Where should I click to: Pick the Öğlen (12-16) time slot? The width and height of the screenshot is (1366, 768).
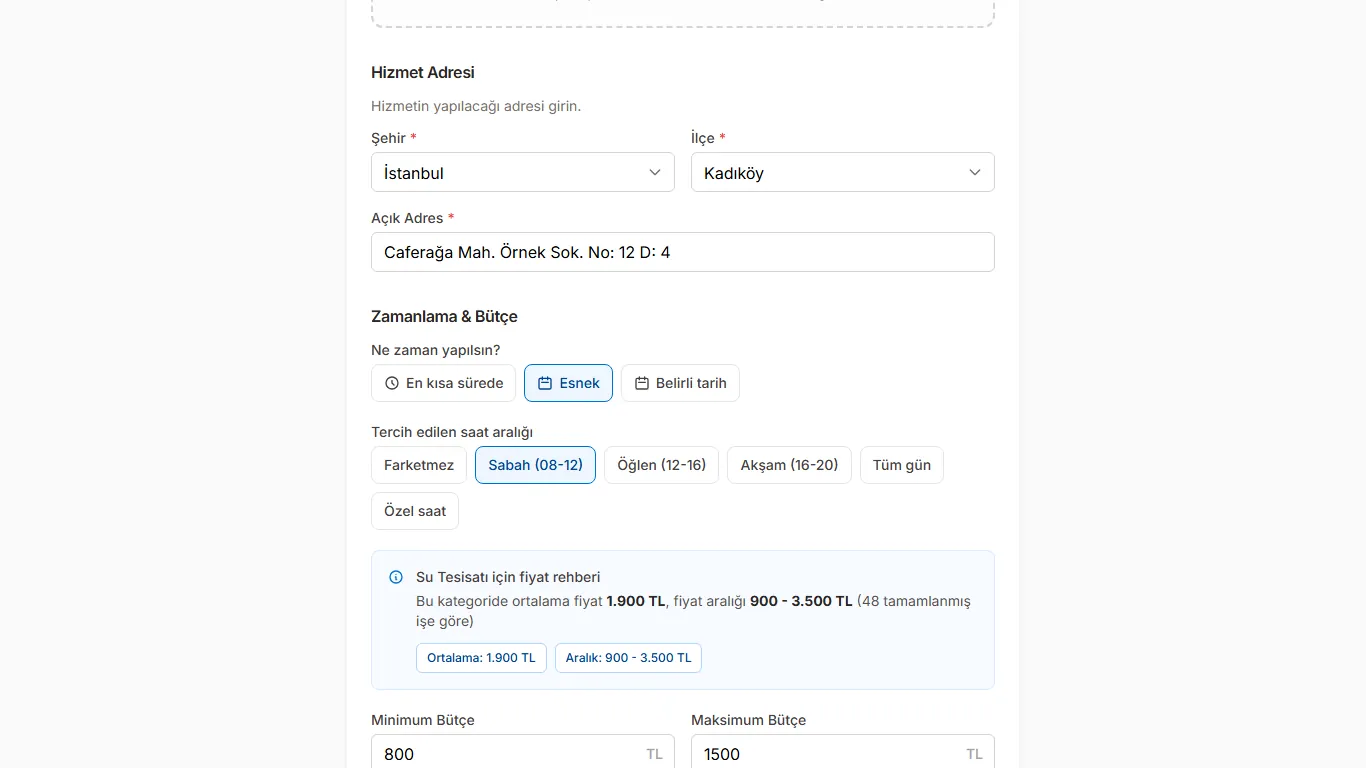[x=661, y=465]
